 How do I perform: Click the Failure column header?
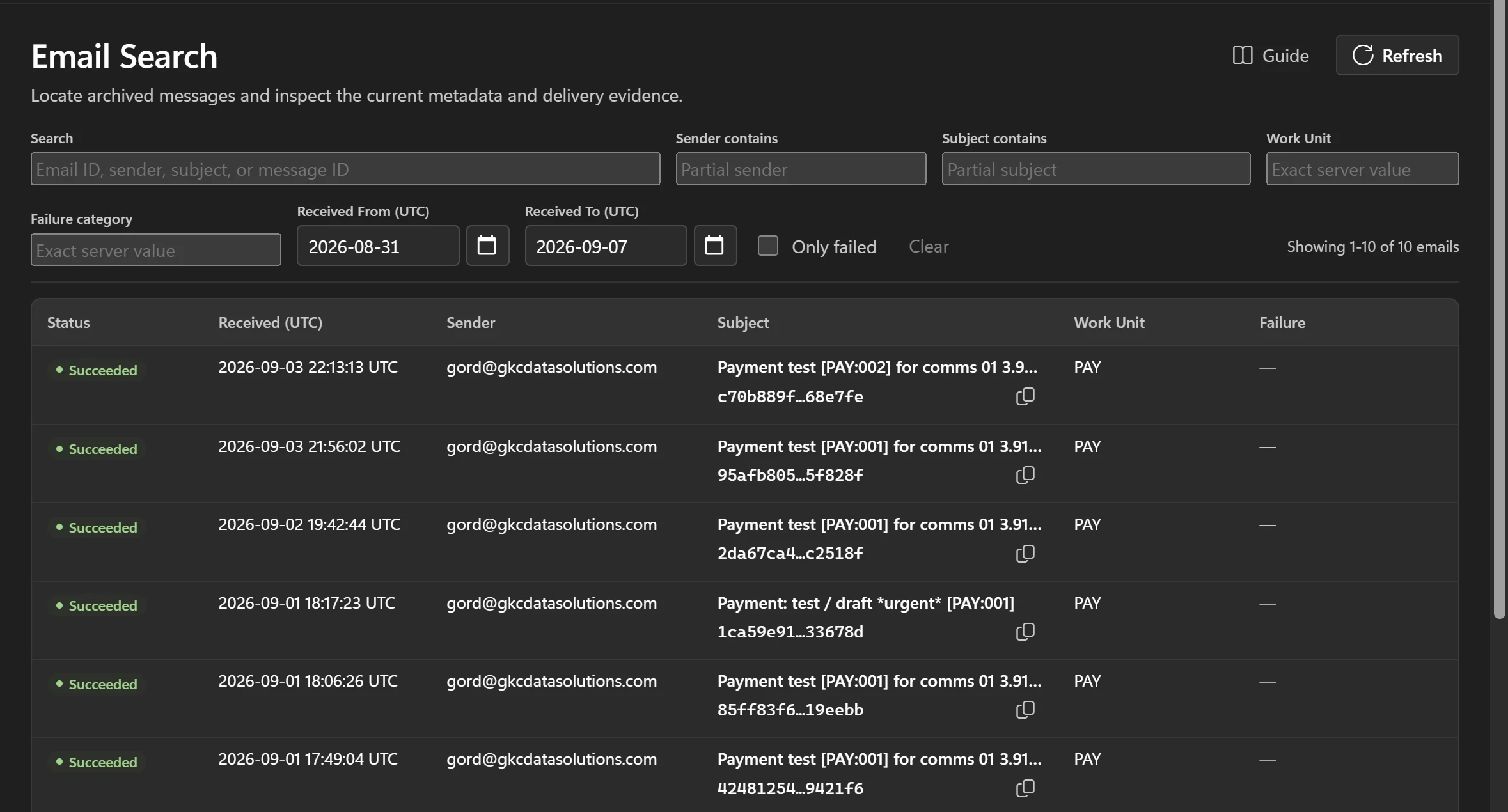point(1282,323)
